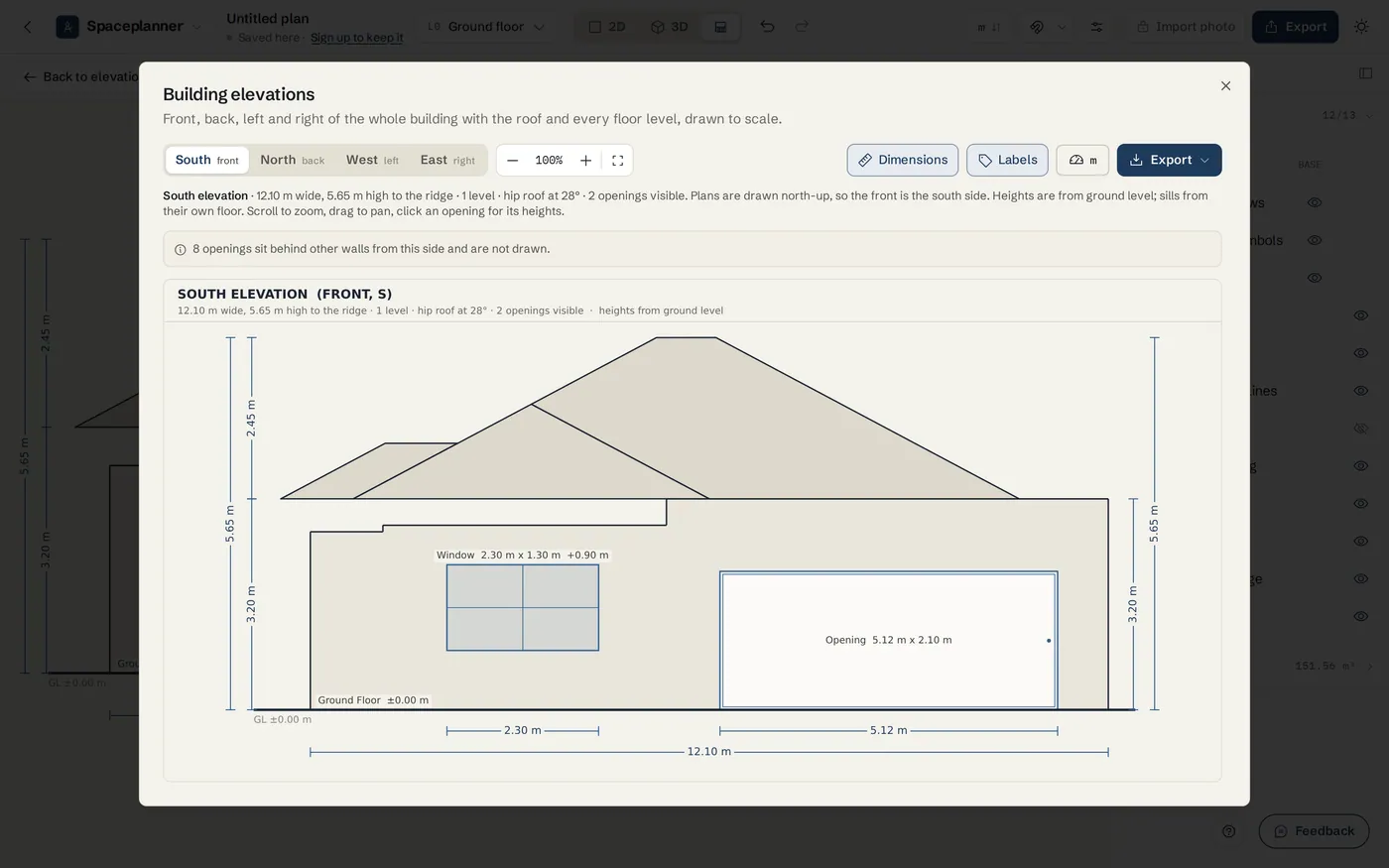Switch to the West left elevation tab

pyautogui.click(x=372, y=160)
